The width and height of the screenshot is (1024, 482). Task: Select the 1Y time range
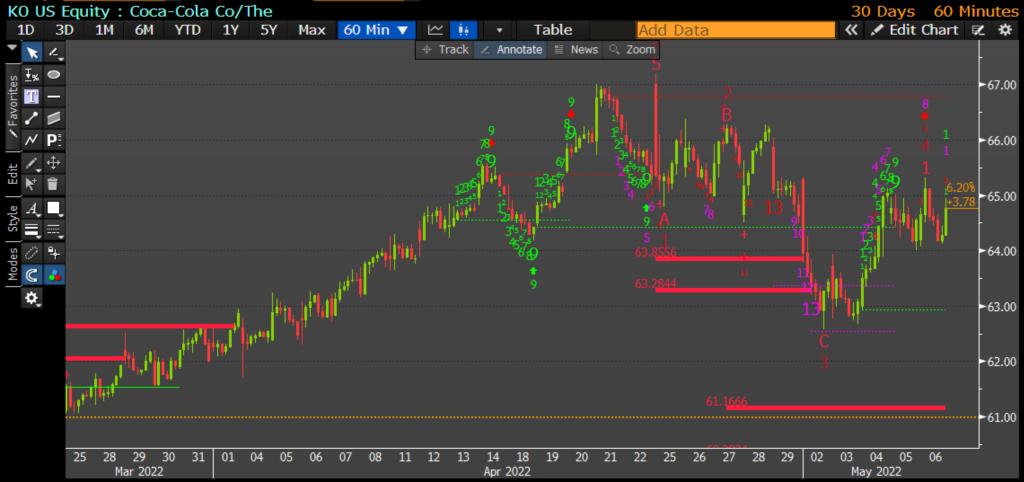(231, 30)
